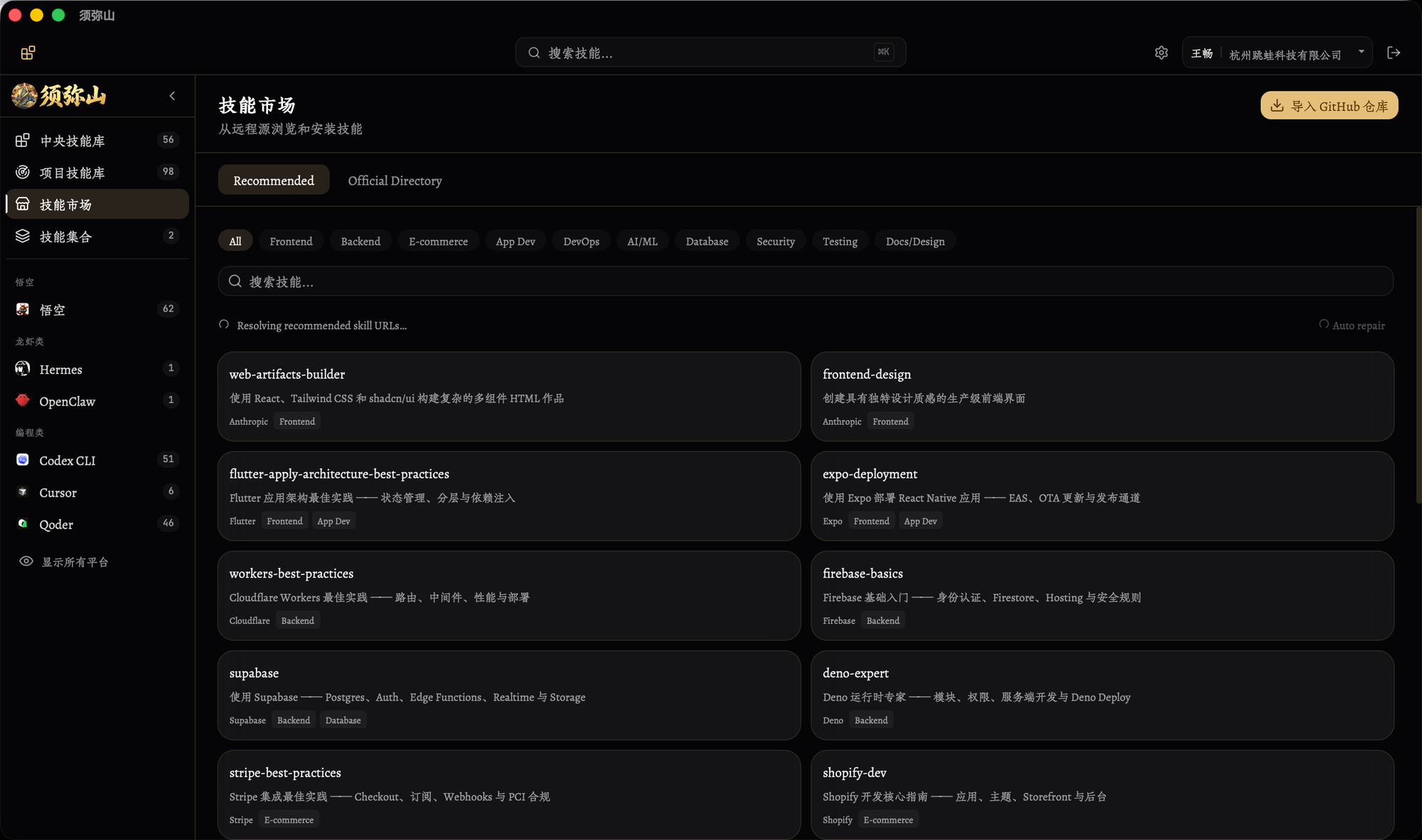Image resolution: width=1422 pixels, height=840 pixels.
Task: Click the 项目技能库 sidebar icon
Action: [x=23, y=172]
